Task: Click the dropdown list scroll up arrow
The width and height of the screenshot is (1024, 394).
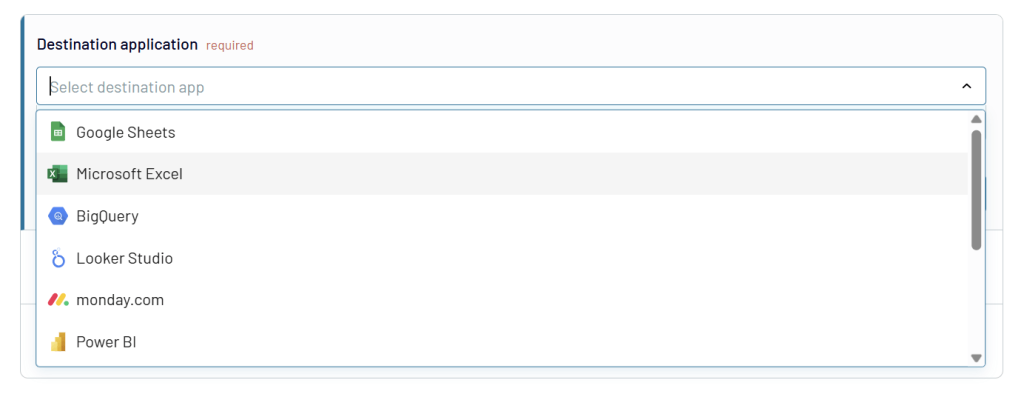Action: click(x=976, y=119)
